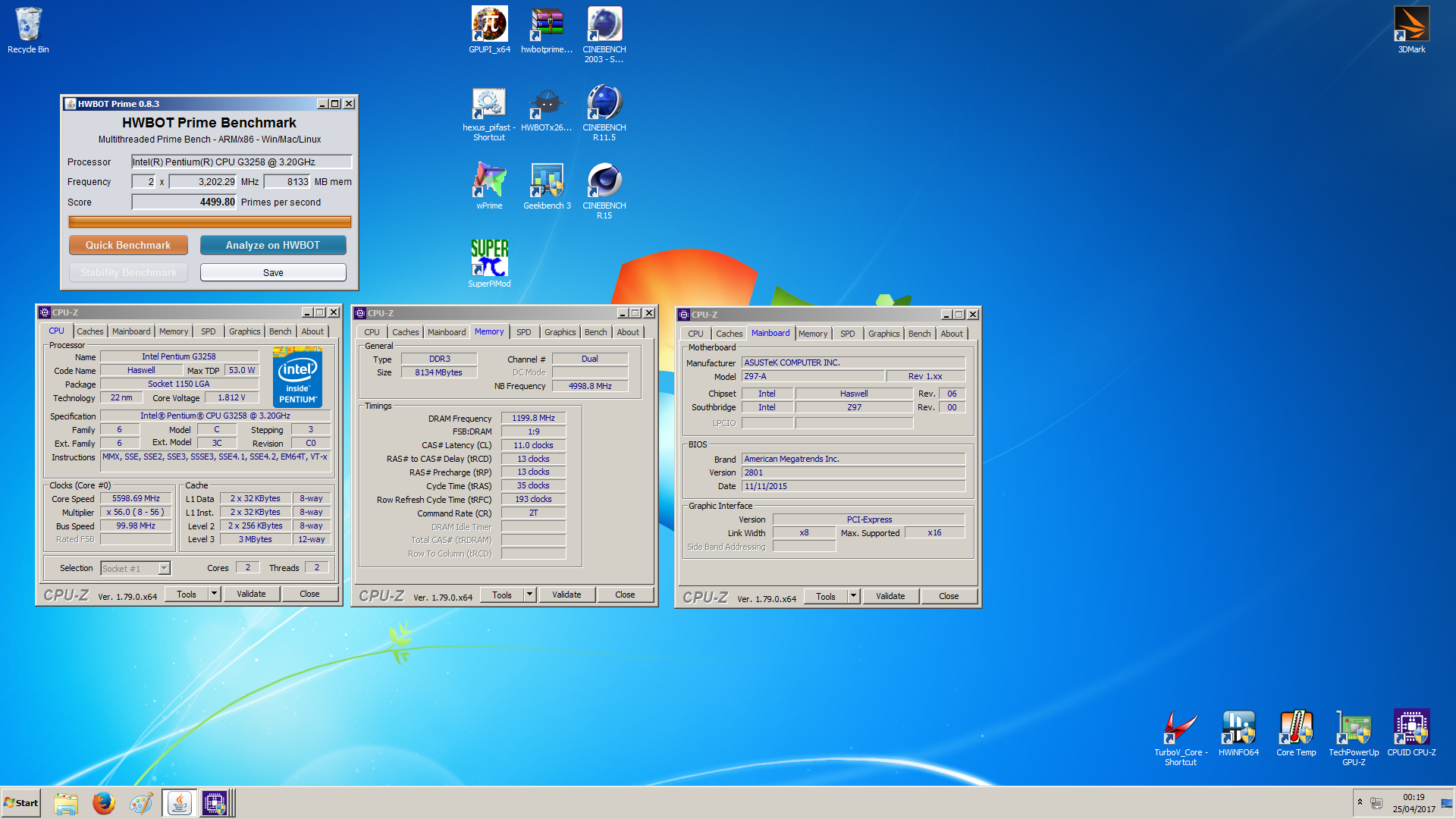The width and height of the screenshot is (1456, 819).
Task: Open Mainboard tab in left CPU-Z
Action: (131, 331)
